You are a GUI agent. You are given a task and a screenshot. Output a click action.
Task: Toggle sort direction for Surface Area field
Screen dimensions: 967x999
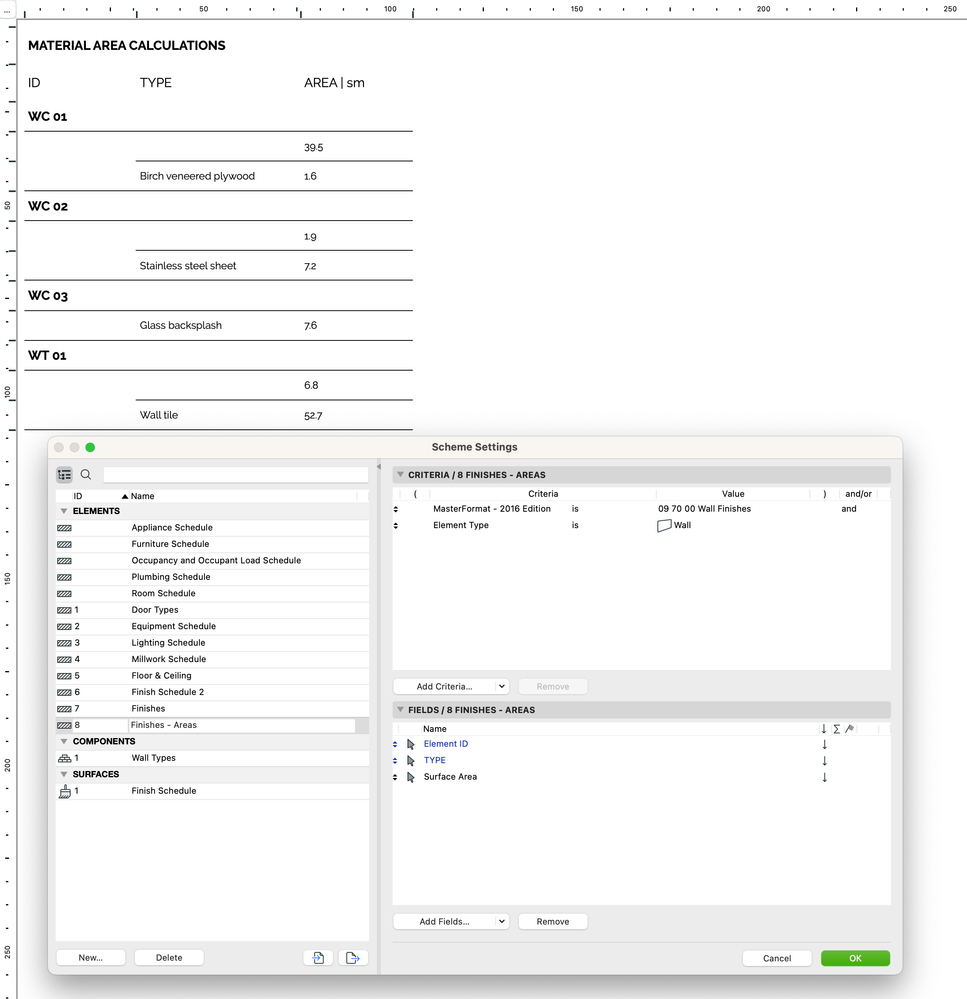click(824, 777)
